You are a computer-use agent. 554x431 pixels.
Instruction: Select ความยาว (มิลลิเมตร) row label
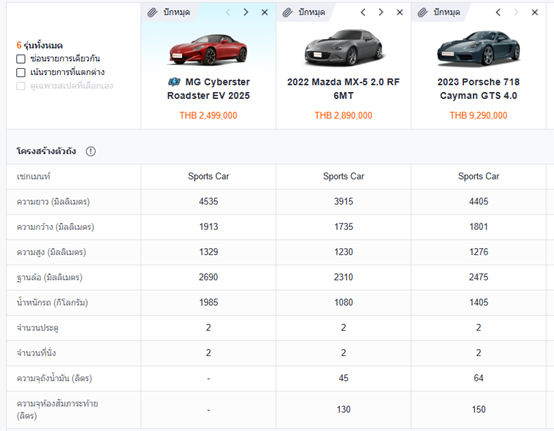(x=53, y=202)
